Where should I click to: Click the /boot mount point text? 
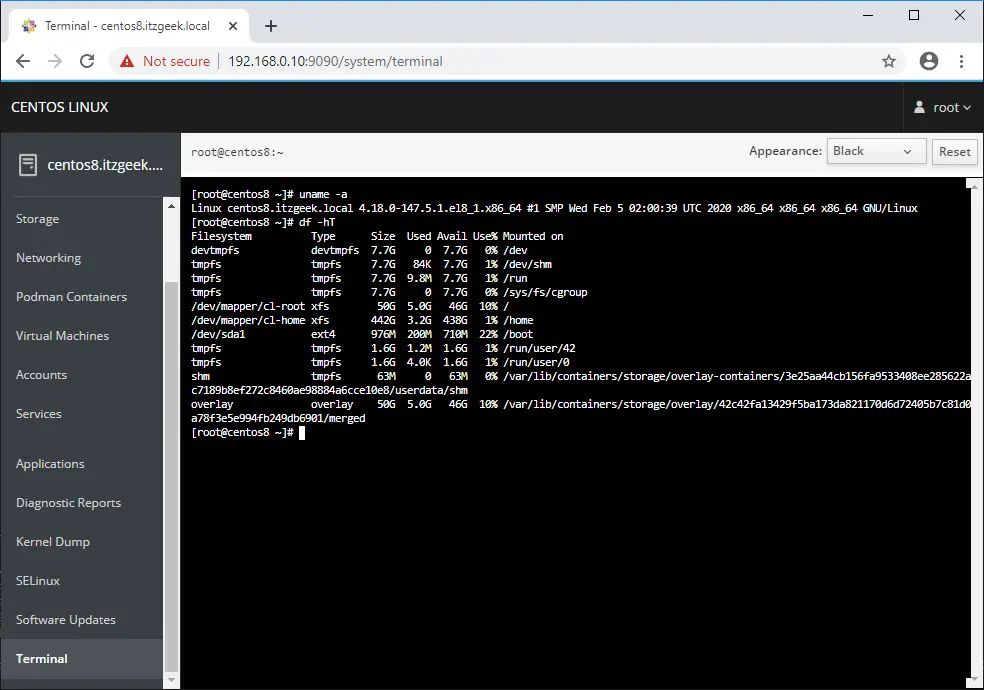[x=518, y=334]
